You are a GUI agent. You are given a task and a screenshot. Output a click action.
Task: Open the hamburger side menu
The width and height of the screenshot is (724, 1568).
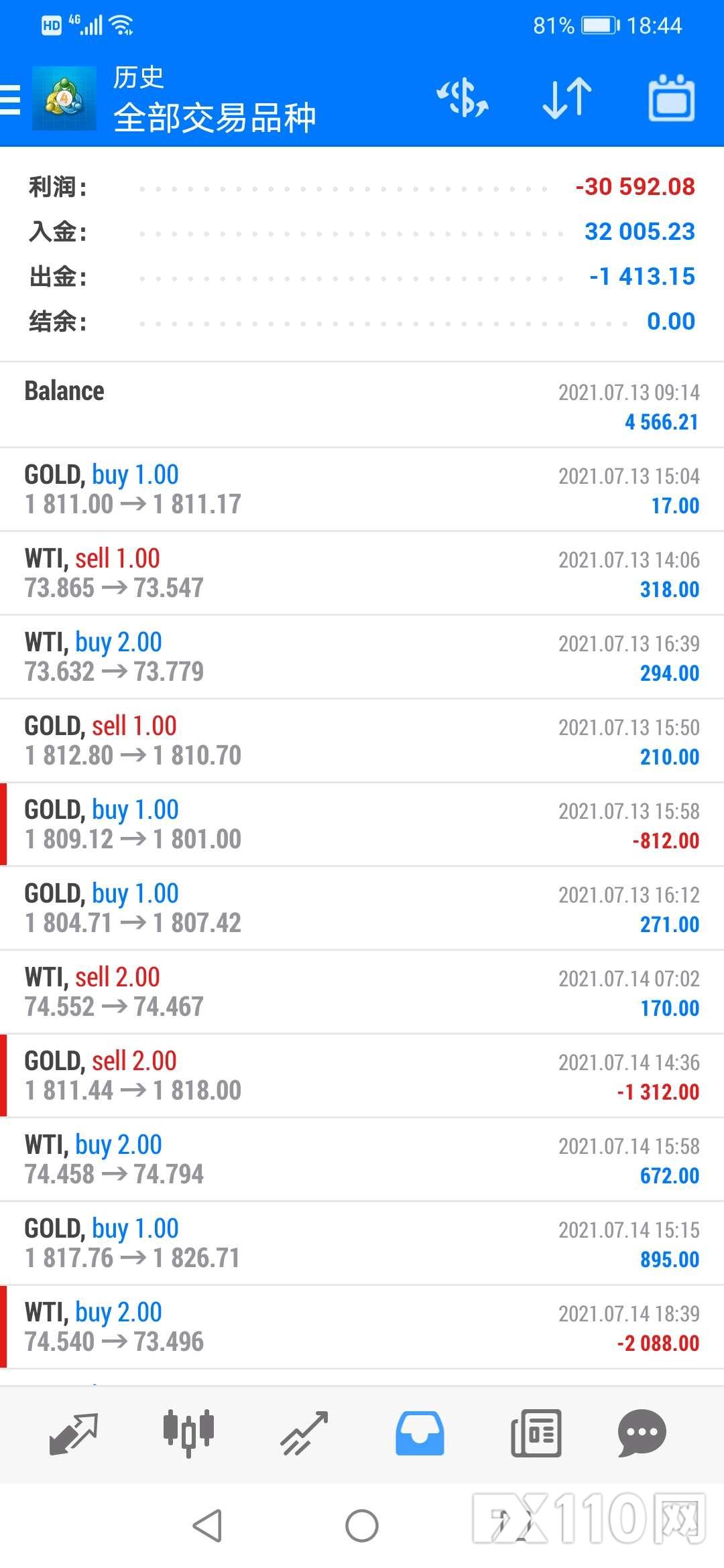pyautogui.click(x=10, y=100)
